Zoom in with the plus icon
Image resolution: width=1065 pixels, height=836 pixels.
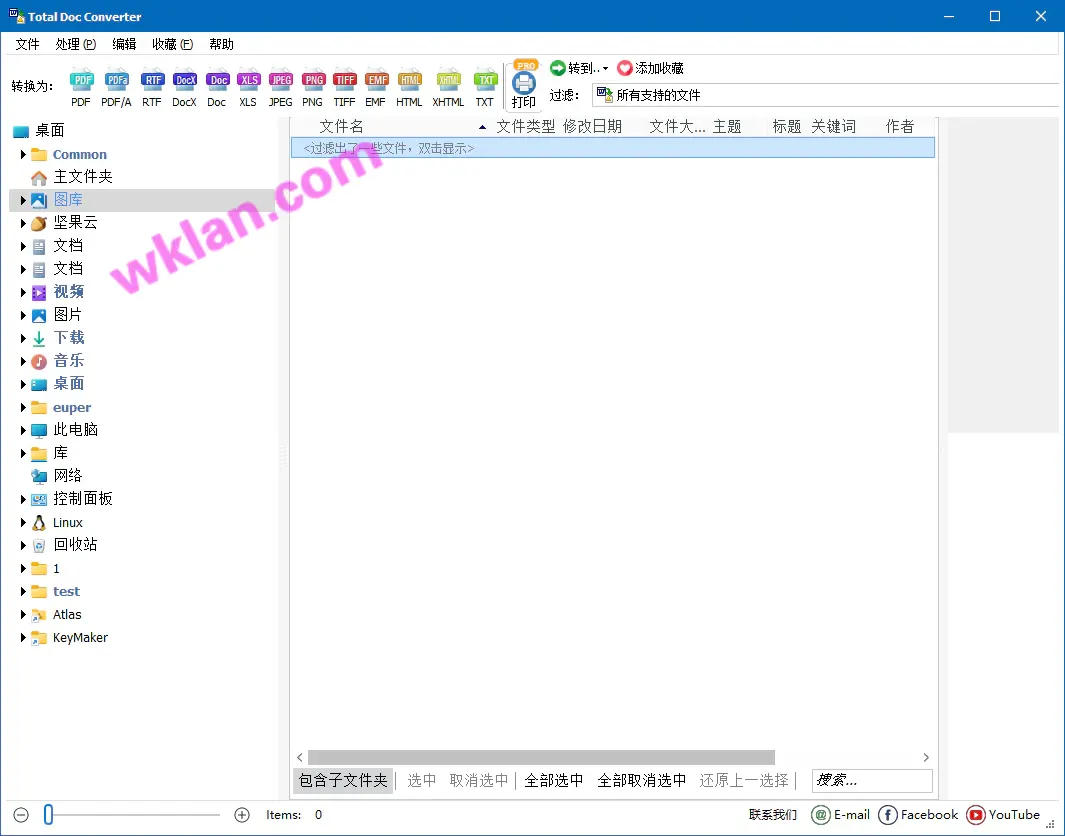[x=242, y=814]
